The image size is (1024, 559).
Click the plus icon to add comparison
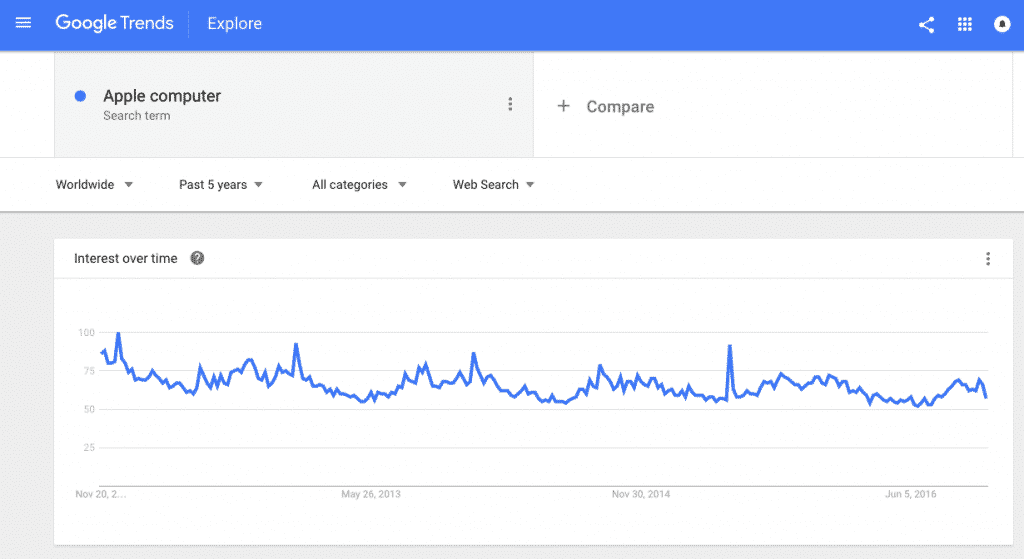564,106
